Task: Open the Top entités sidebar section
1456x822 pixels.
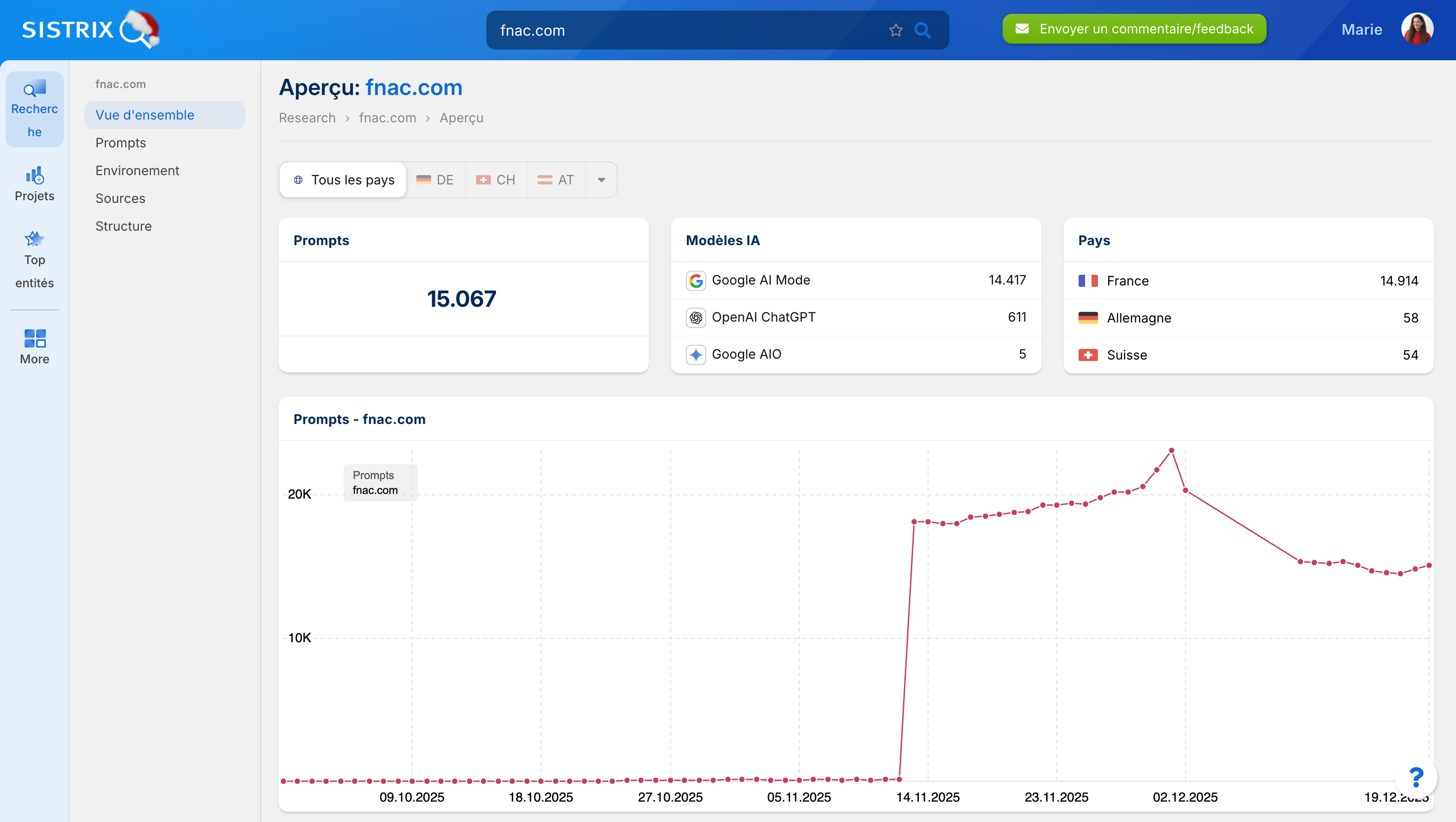Action: coord(34,259)
